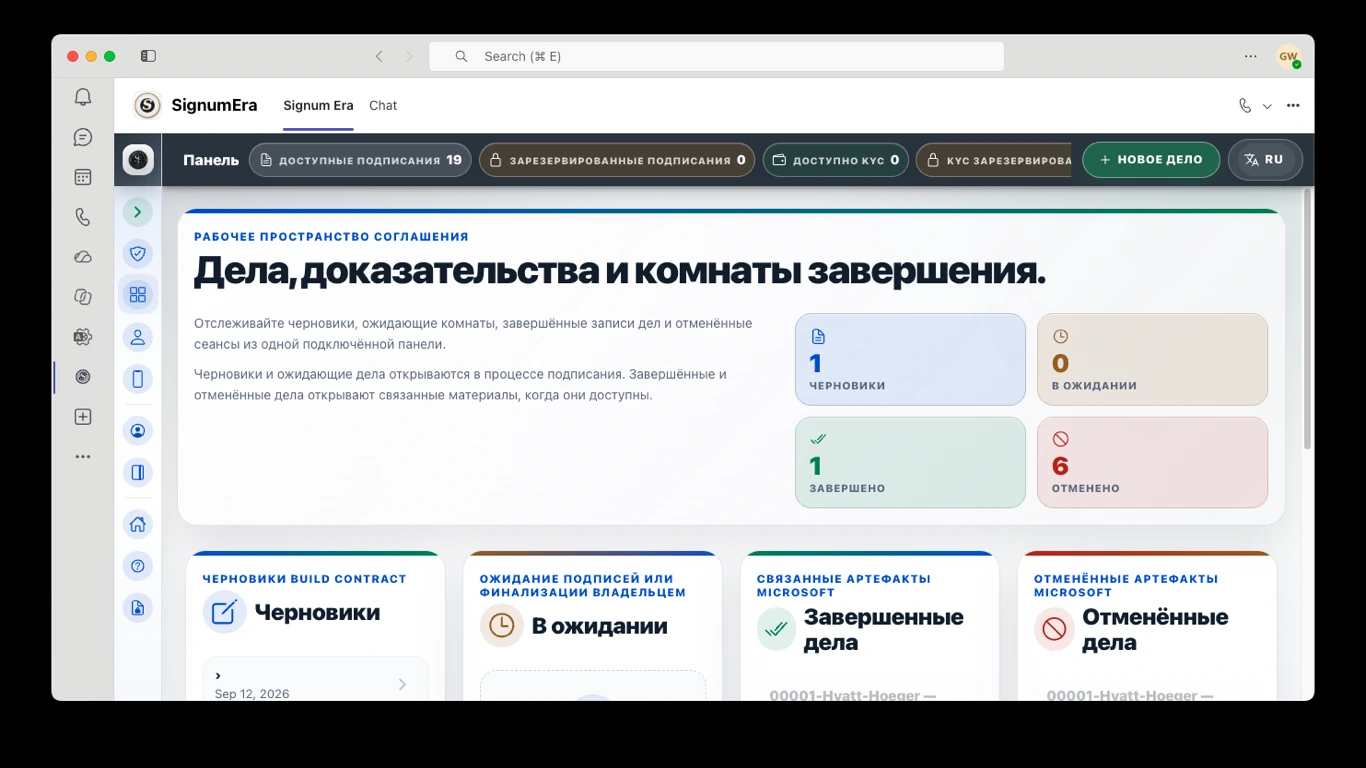Viewport: 1366px width, 768px height.
Task: Open the OneDrive cloud icon
Action: click(83, 257)
